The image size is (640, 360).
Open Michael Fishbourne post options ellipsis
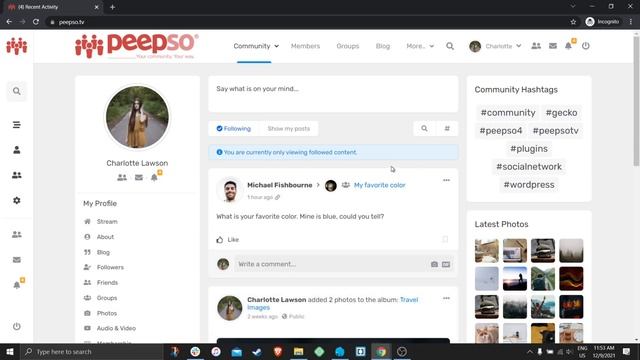pos(446,180)
